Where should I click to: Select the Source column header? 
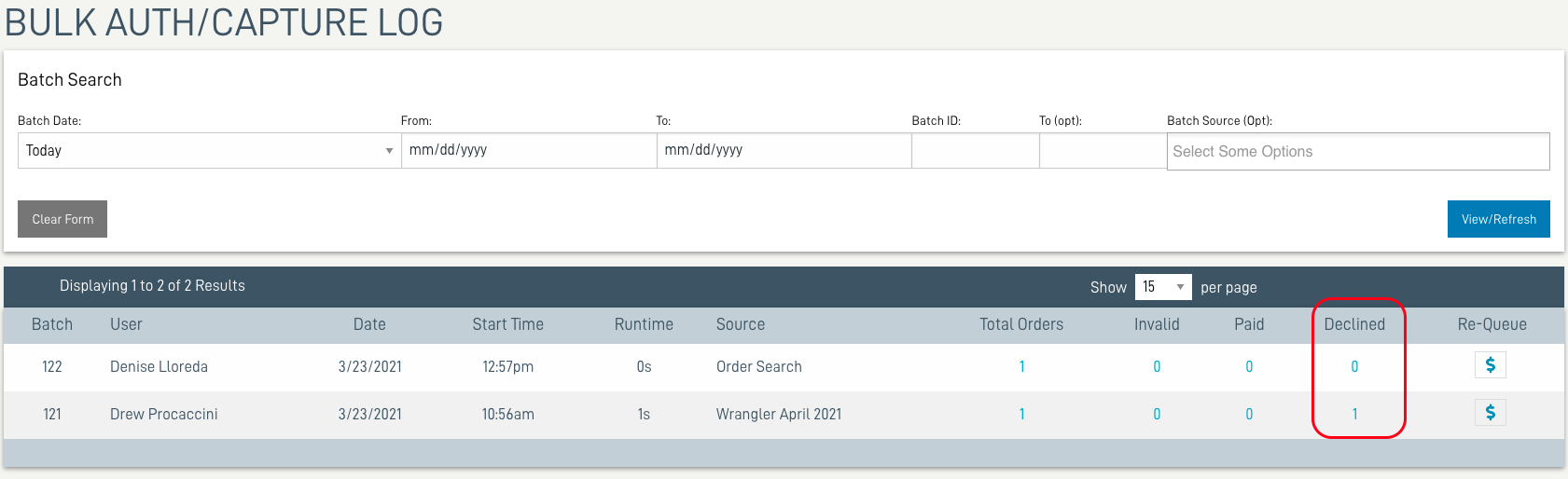pyautogui.click(x=741, y=324)
